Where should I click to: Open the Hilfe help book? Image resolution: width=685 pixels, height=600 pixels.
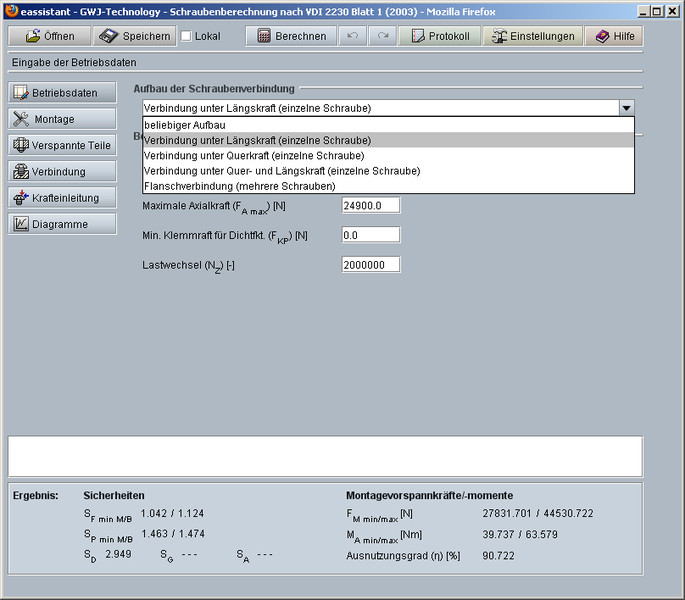(x=615, y=36)
